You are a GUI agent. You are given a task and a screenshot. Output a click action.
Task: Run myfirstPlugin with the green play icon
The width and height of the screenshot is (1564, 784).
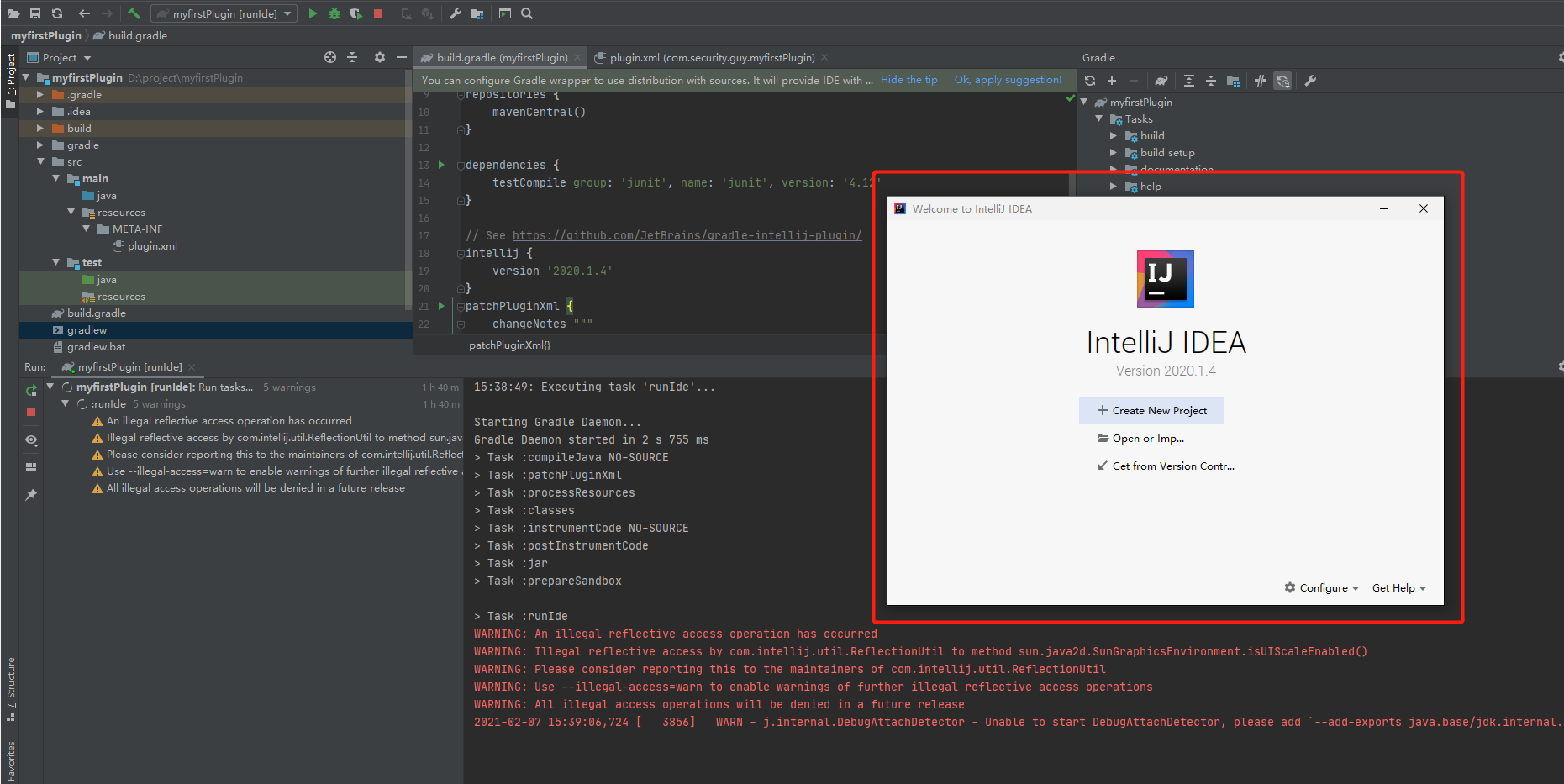(313, 13)
